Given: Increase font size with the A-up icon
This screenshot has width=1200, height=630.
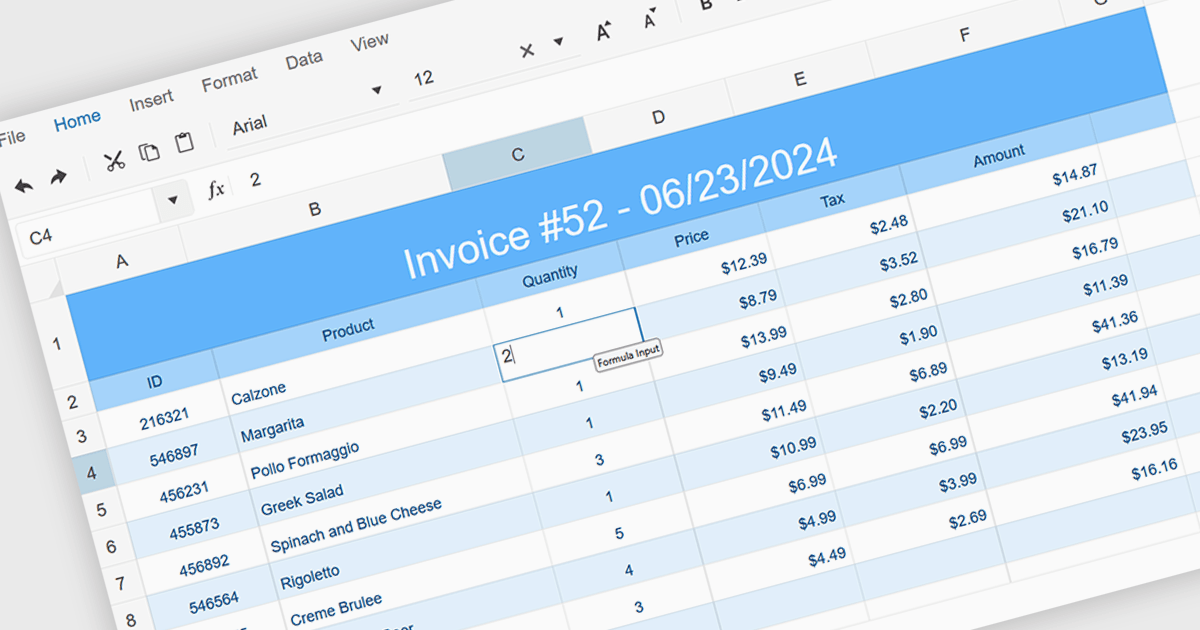Looking at the screenshot, I should (604, 32).
